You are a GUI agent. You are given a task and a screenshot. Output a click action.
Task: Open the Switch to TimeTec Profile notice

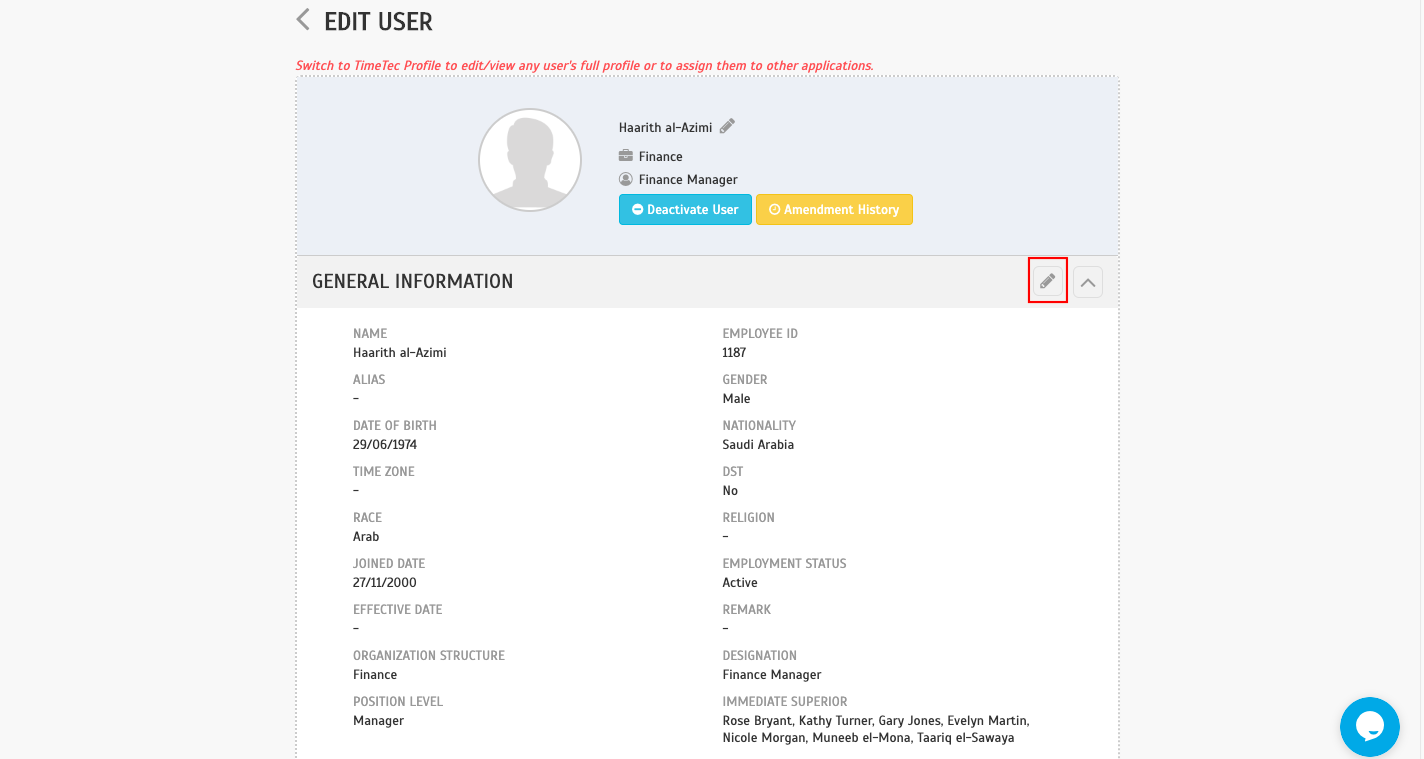[x=584, y=65]
